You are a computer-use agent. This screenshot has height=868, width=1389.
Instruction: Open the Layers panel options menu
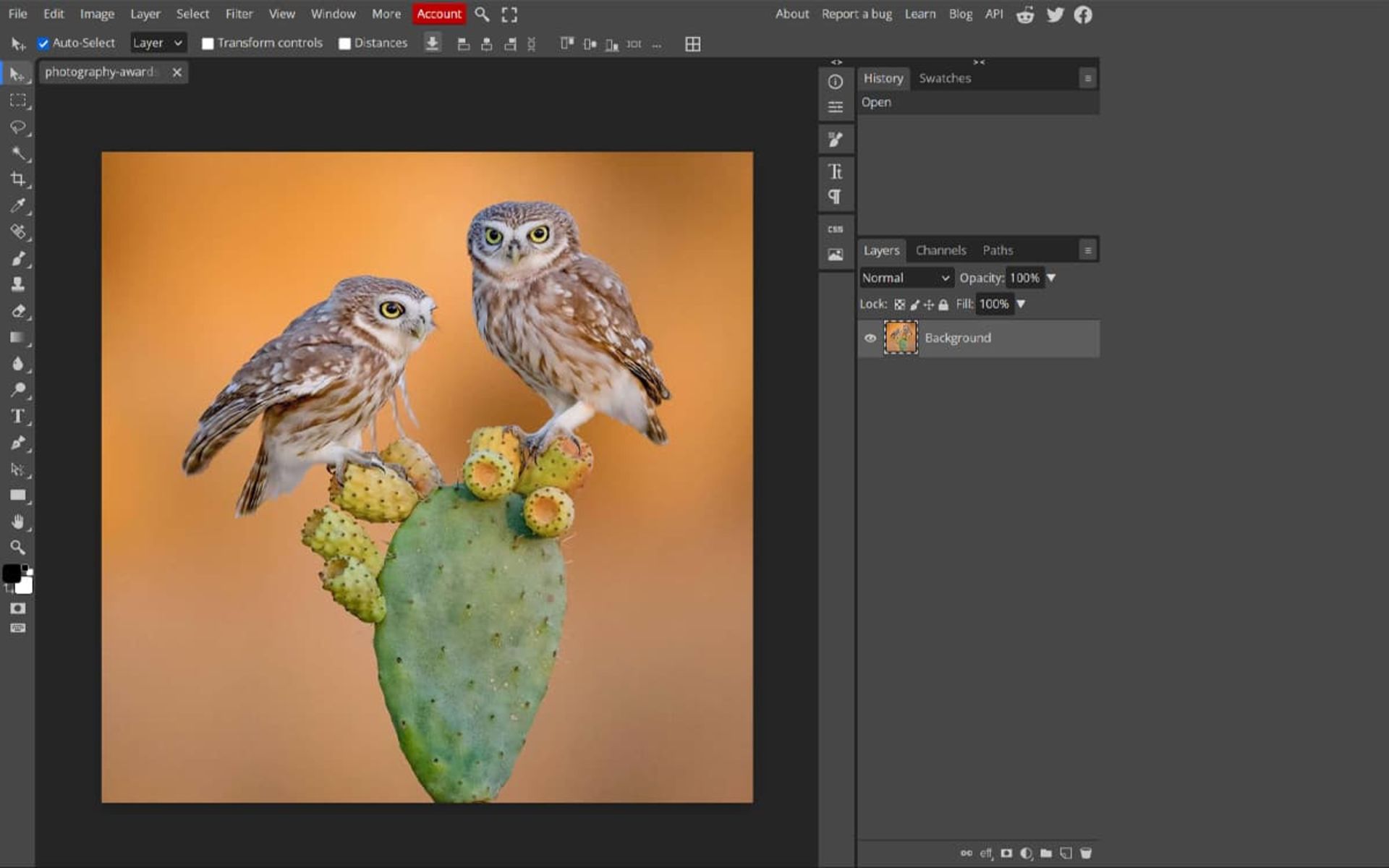pos(1087,250)
